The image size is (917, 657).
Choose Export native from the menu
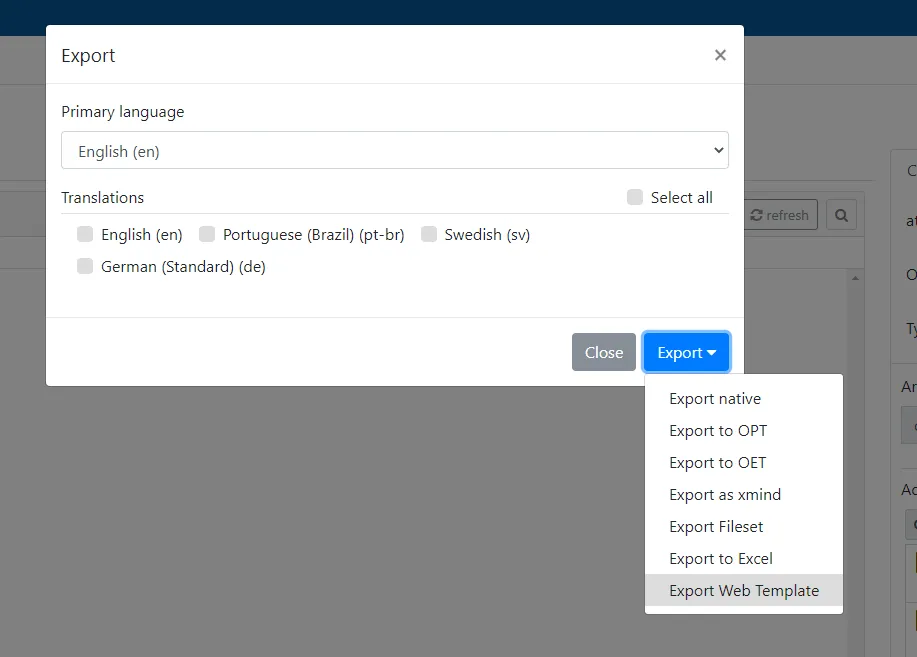click(x=714, y=398)
